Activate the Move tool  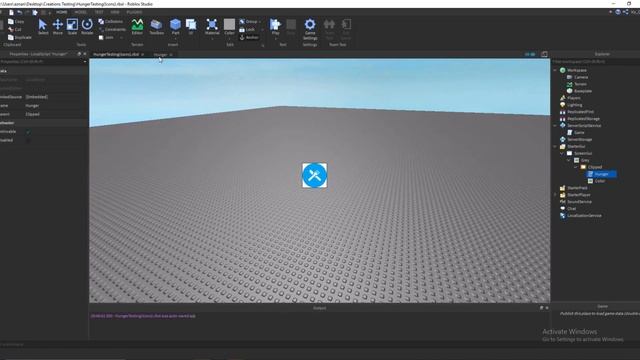pos(58,27)
